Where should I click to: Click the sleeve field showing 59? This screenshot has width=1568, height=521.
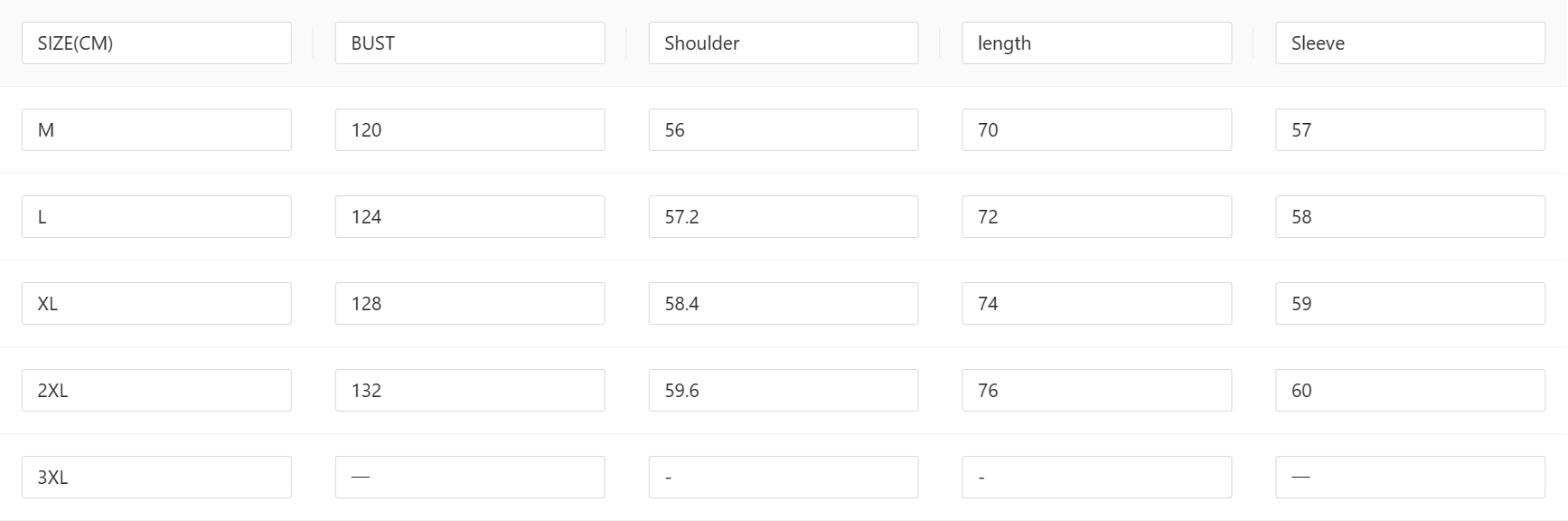click(1410, 304)
